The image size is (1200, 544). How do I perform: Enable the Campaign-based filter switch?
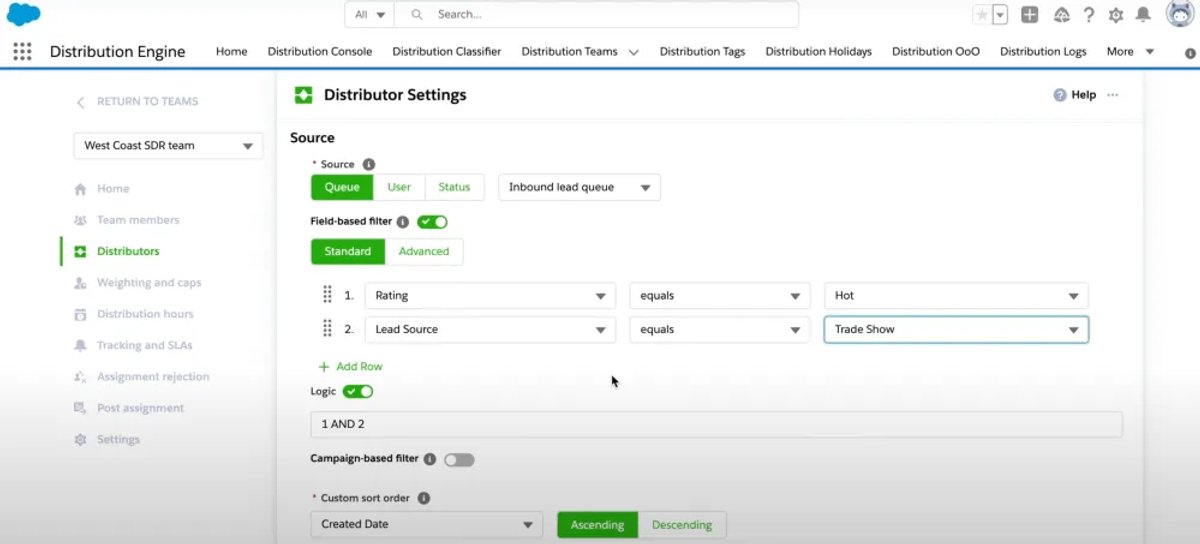point(459,460)
